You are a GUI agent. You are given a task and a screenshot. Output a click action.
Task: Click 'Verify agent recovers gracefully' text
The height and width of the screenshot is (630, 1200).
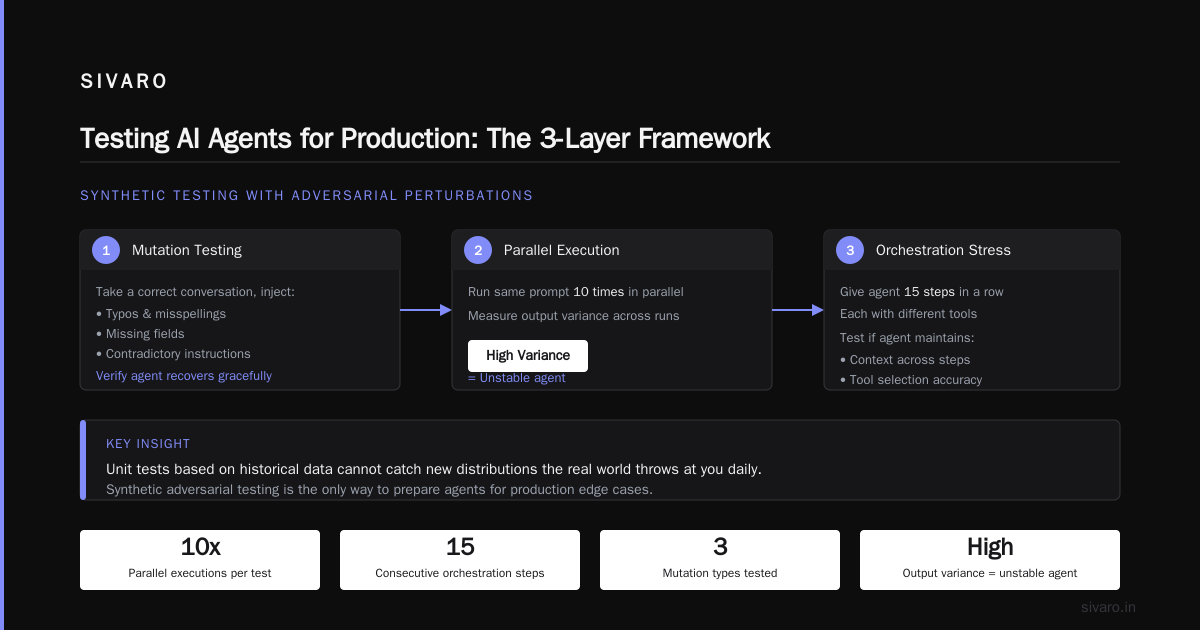pos(184,376)
